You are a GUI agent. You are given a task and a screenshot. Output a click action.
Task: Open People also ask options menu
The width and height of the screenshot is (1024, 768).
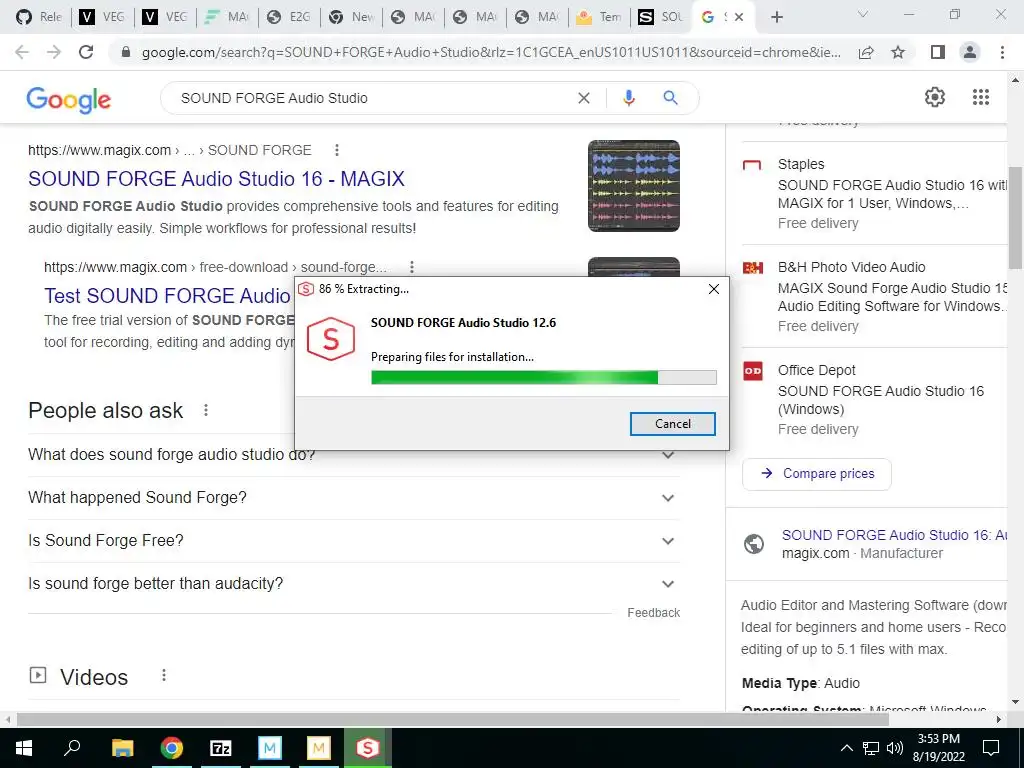206,410
